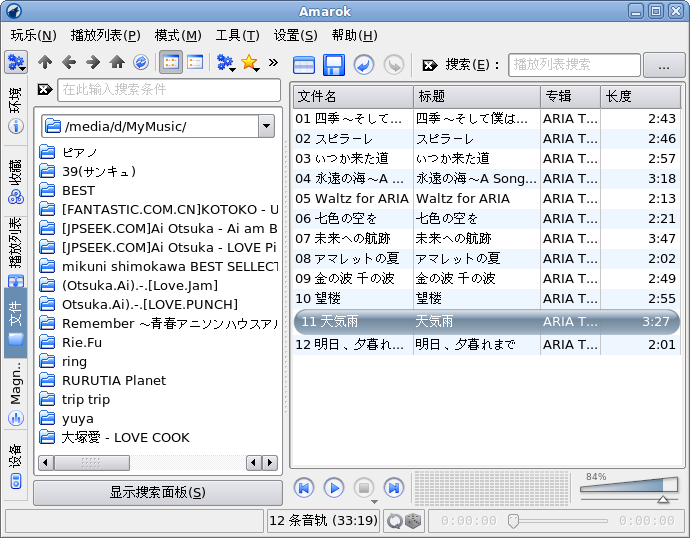The image size is (690, 538).
Task: Sort playlist by 长度 column header
Action: point(641,96)
